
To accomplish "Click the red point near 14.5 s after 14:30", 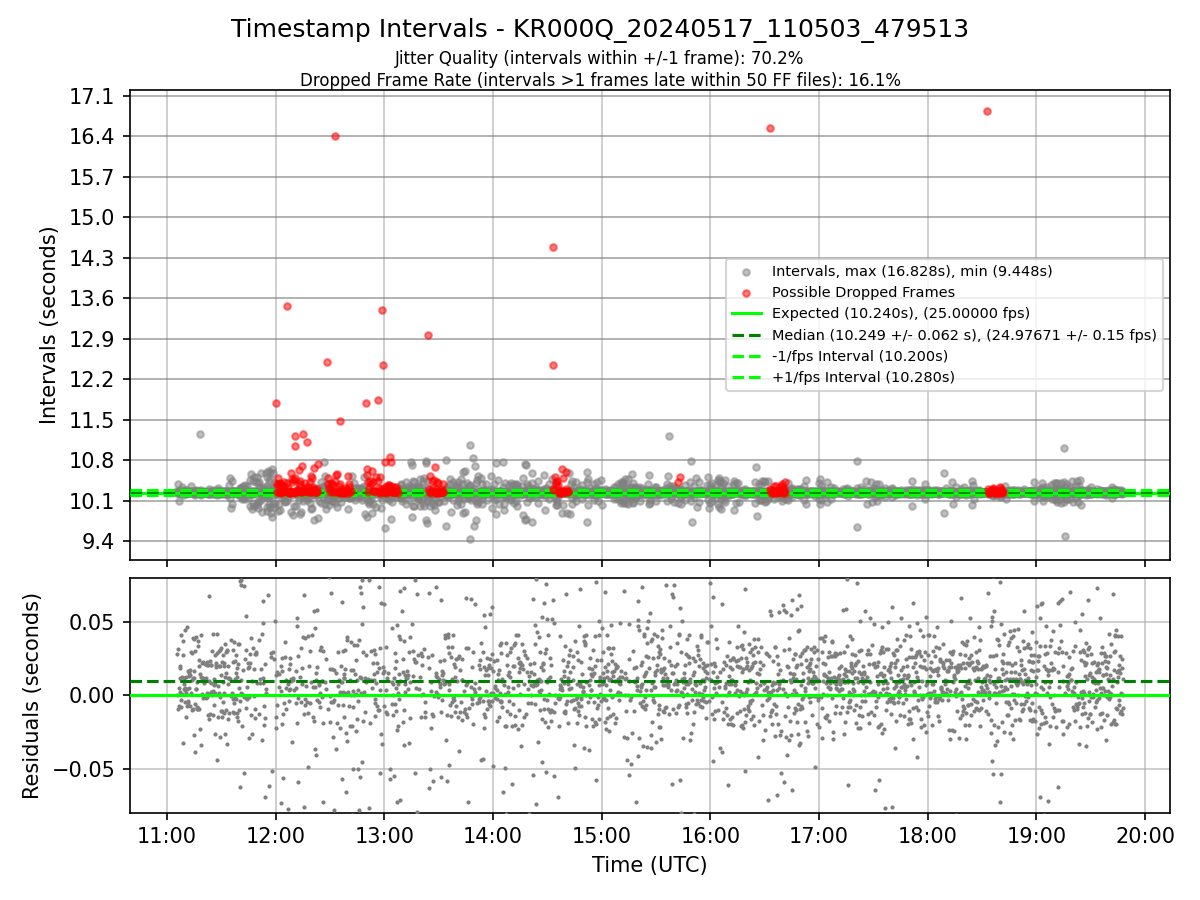I will [x=553, y=247].
